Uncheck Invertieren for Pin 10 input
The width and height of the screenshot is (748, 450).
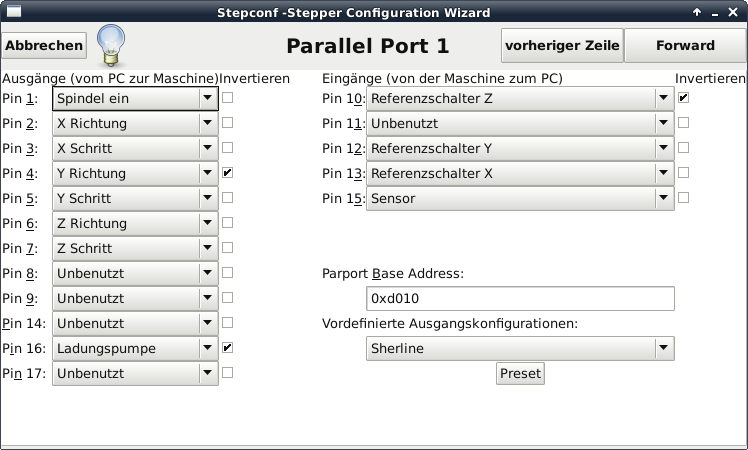click(684, 98)
